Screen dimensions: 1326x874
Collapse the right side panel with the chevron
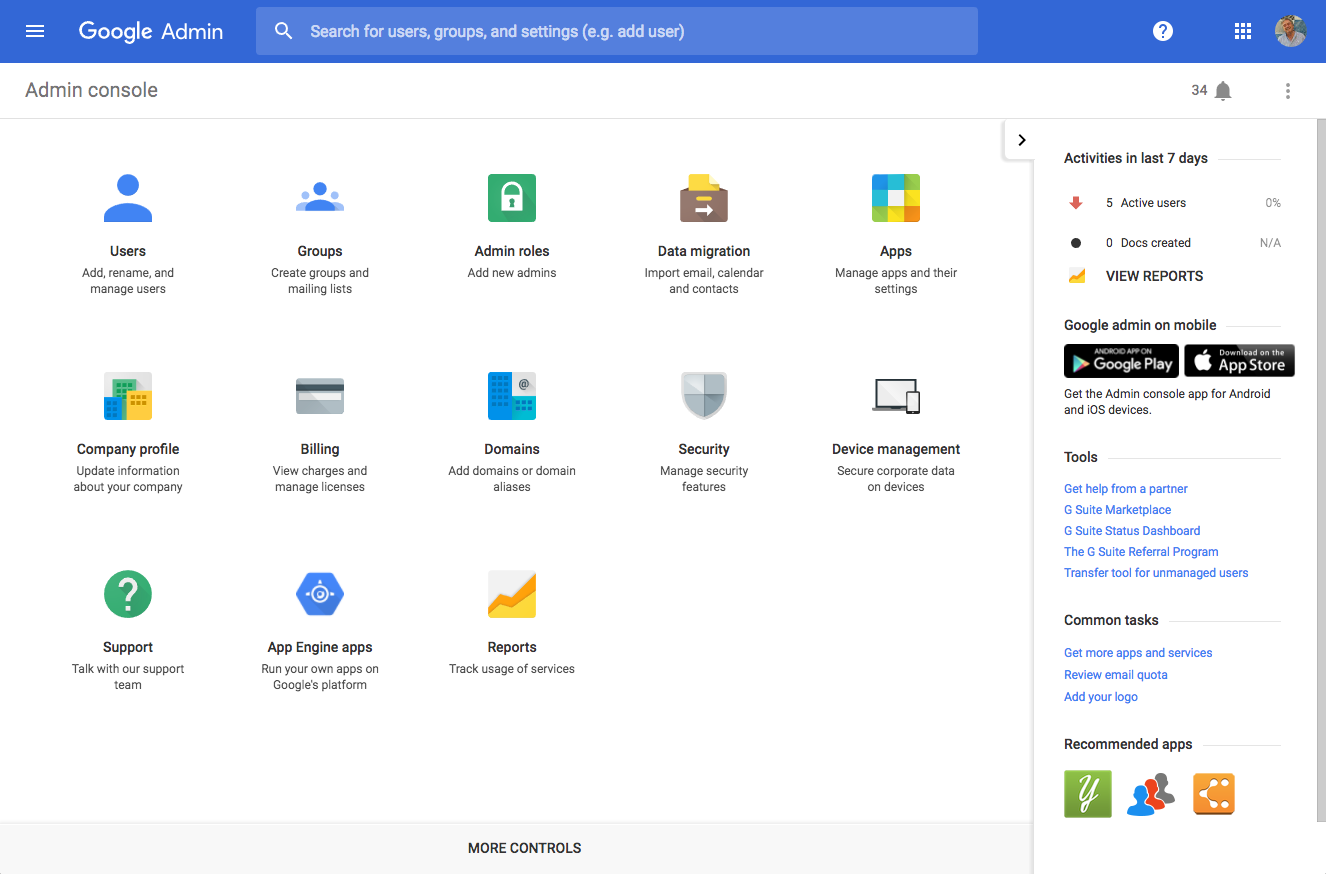[x=1021, y=140]
